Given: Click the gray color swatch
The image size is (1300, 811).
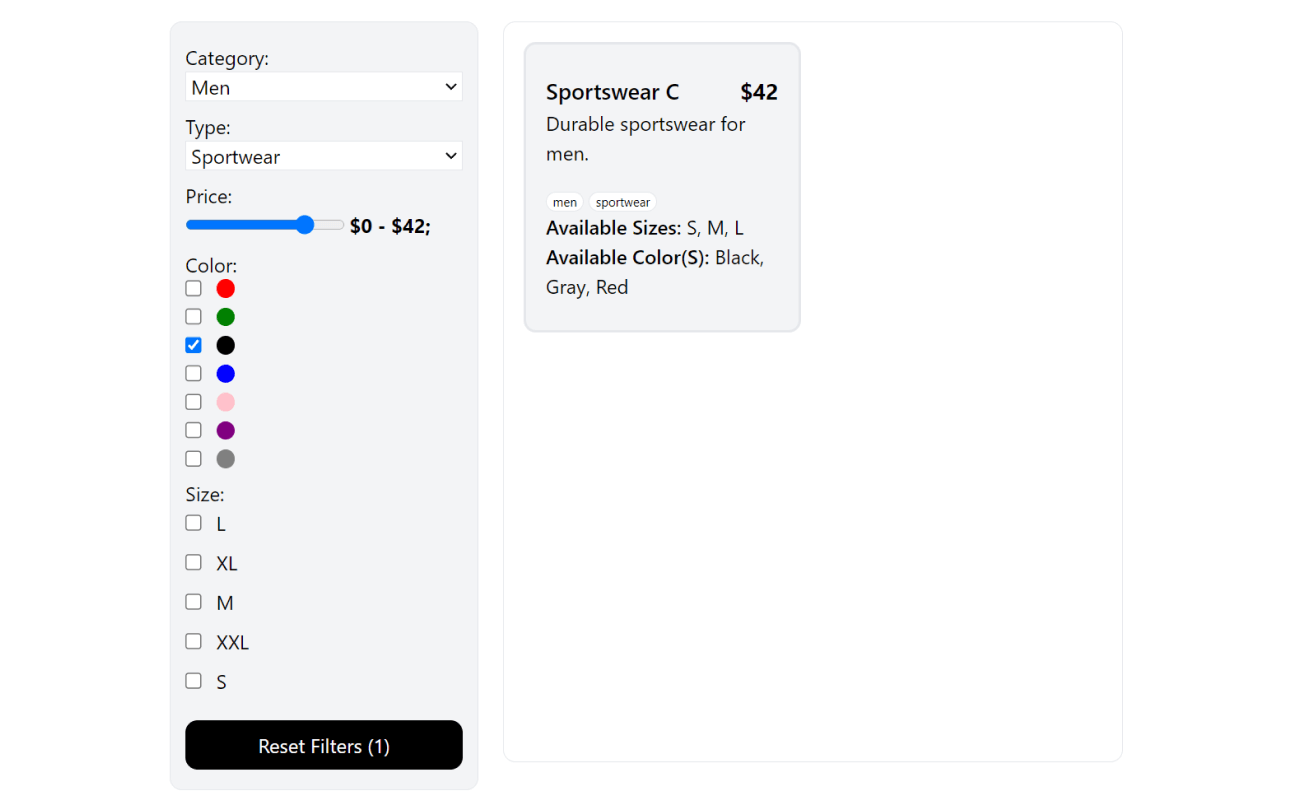Looking at the screenshot, I should 226,459.
